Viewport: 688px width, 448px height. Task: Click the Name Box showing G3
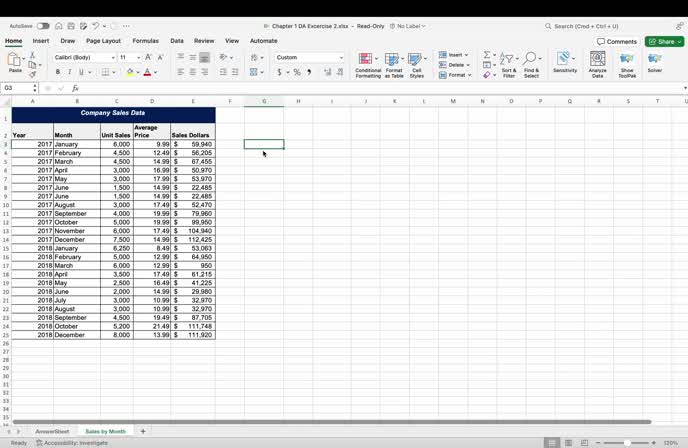tap(18, 88)
